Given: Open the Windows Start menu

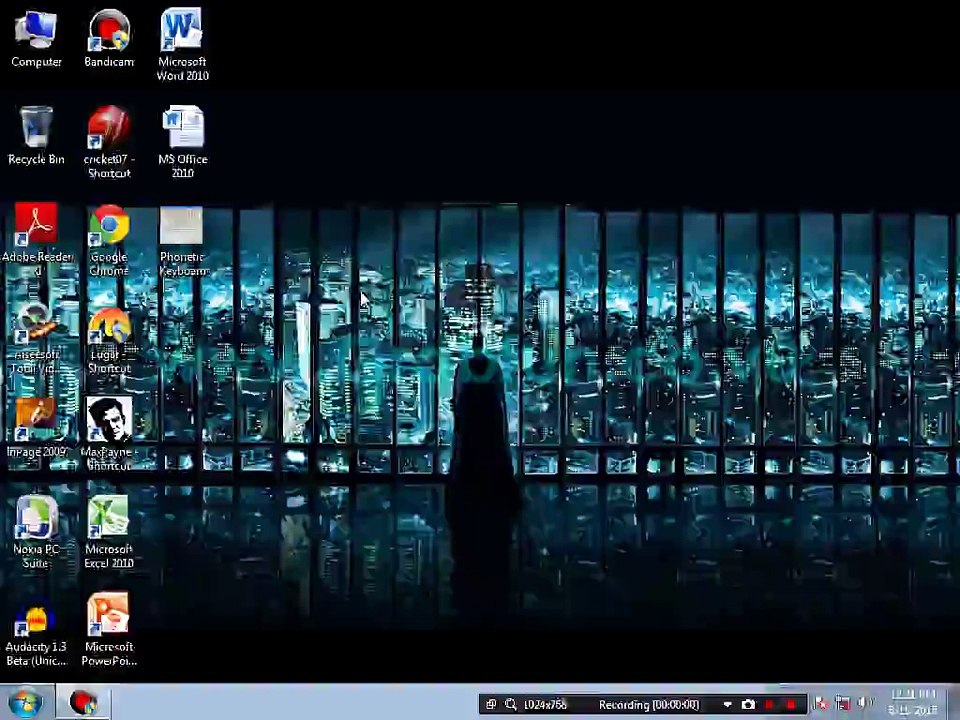Looking at the screenshot, I should (26, 703).
